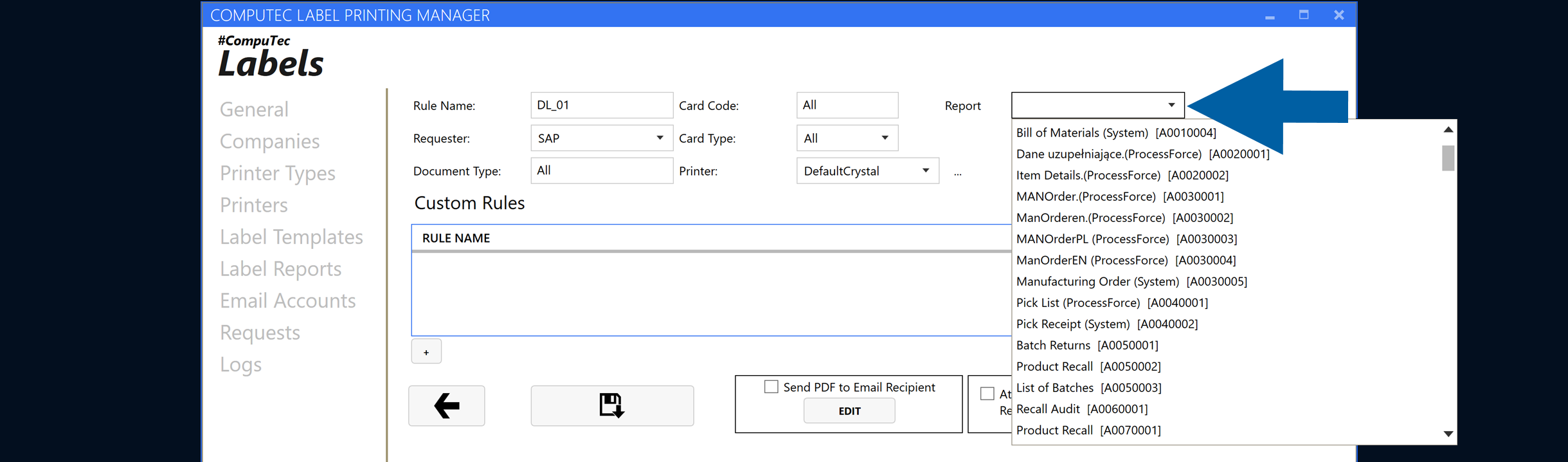Pick Recall Audit [A0060001]
1568x462 pixels.
[1082, 409]
